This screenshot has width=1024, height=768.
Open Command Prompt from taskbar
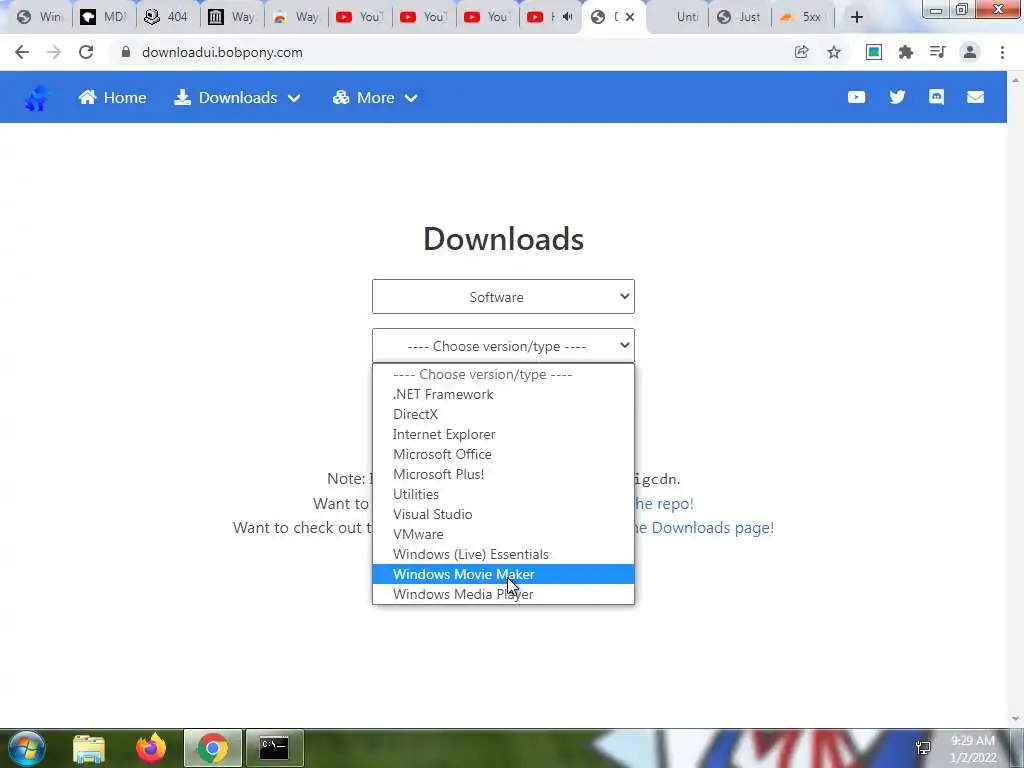point(274,748)
